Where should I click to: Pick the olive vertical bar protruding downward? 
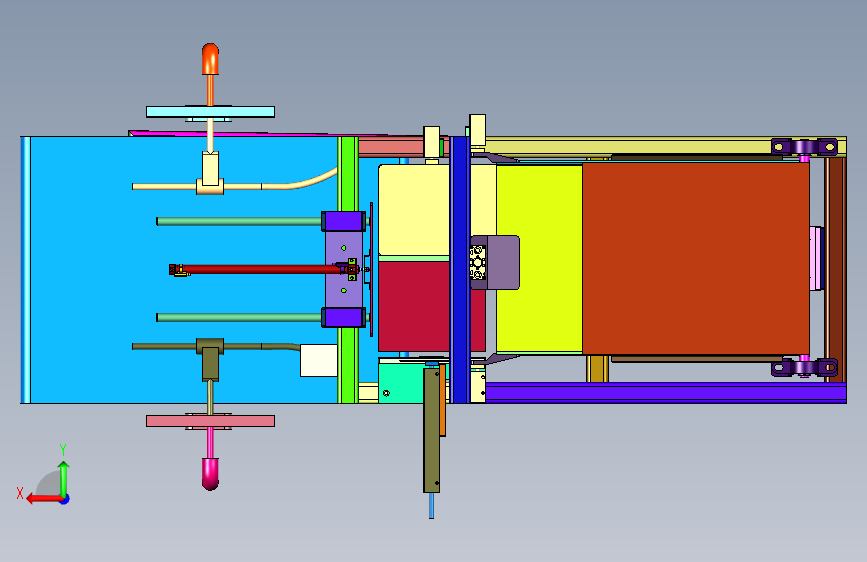[431, 430]
